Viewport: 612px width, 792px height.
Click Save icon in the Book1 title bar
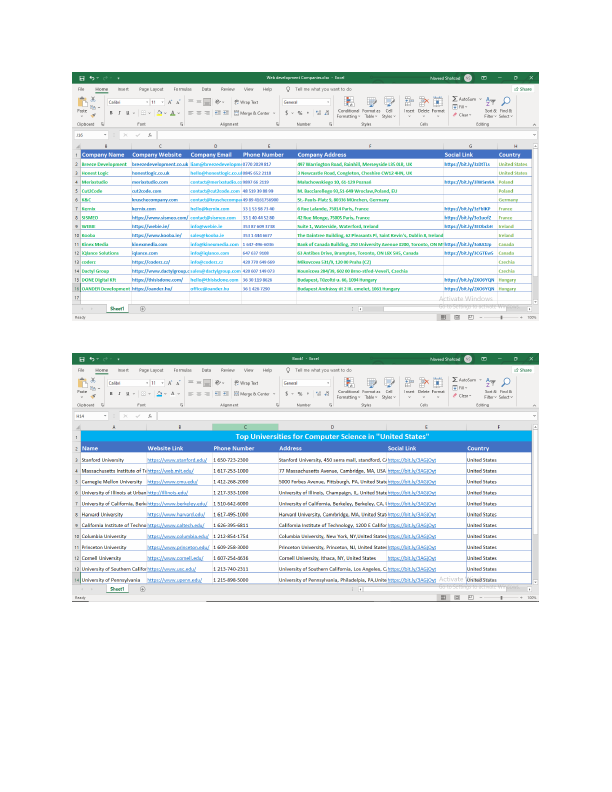[82, 359]
